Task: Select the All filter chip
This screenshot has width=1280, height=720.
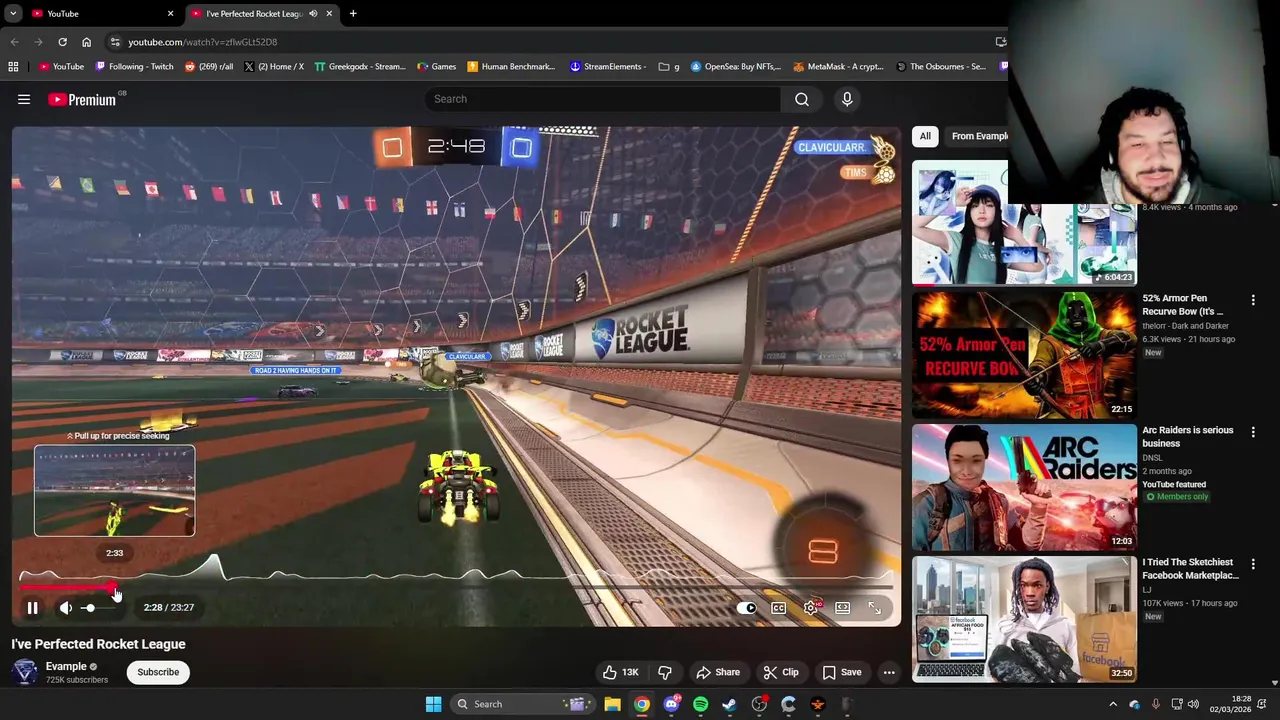Action: [x=925, y=136]
